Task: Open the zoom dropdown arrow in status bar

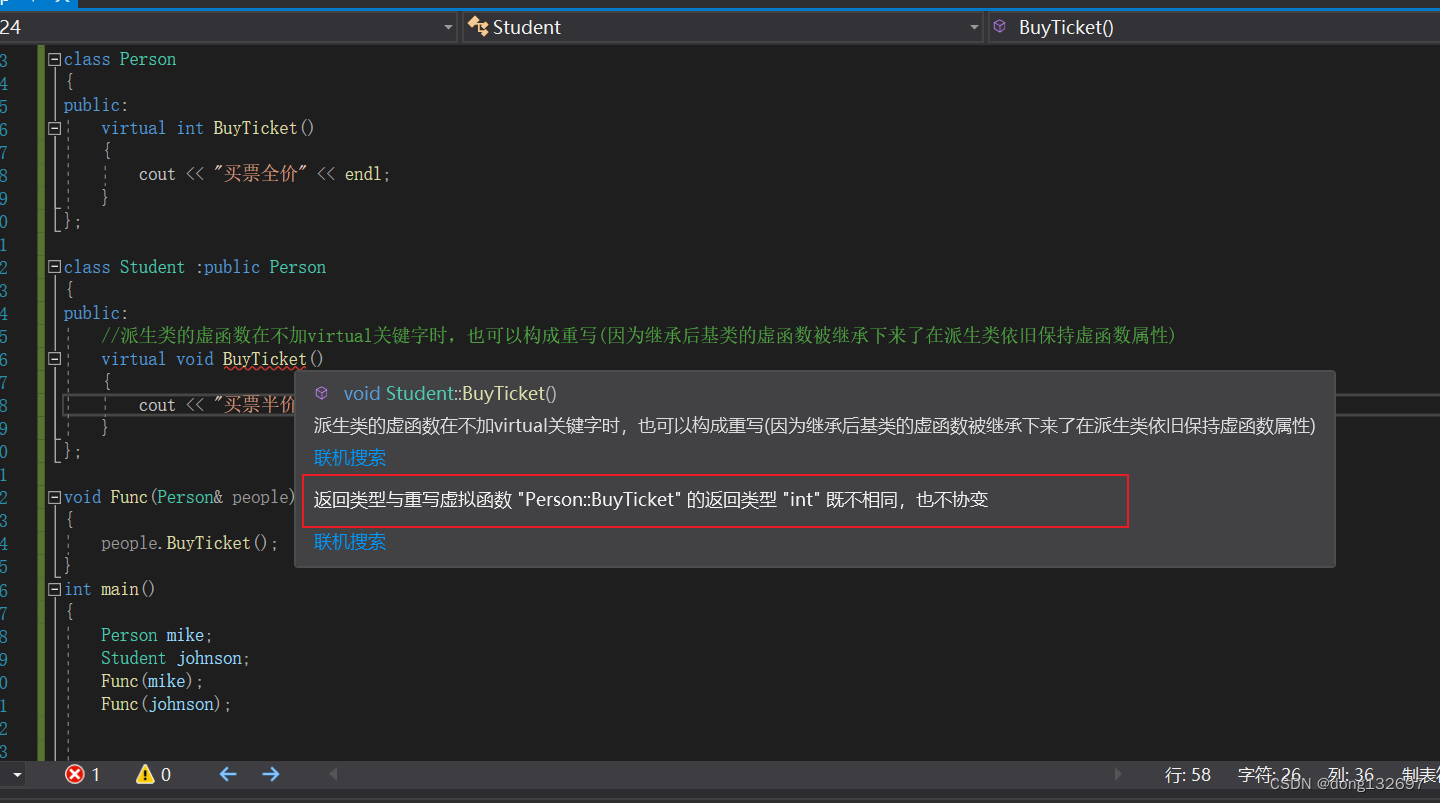Action: (17, 775)
